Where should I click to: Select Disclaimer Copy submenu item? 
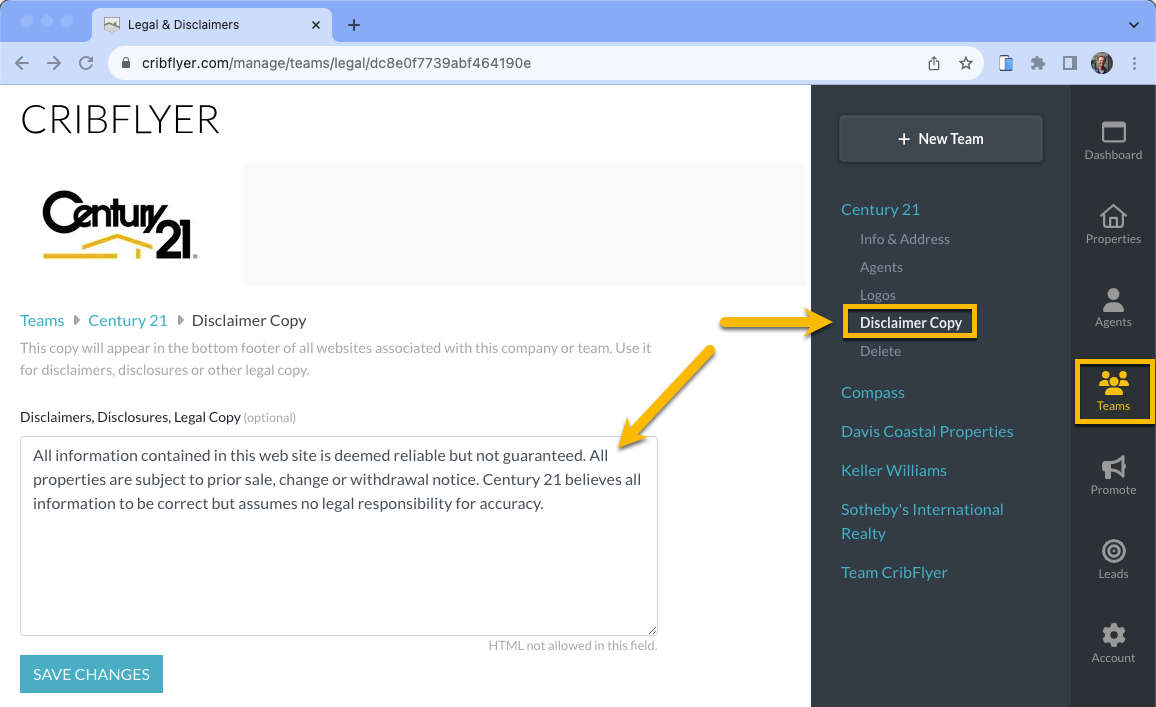[x=910, y=322]
